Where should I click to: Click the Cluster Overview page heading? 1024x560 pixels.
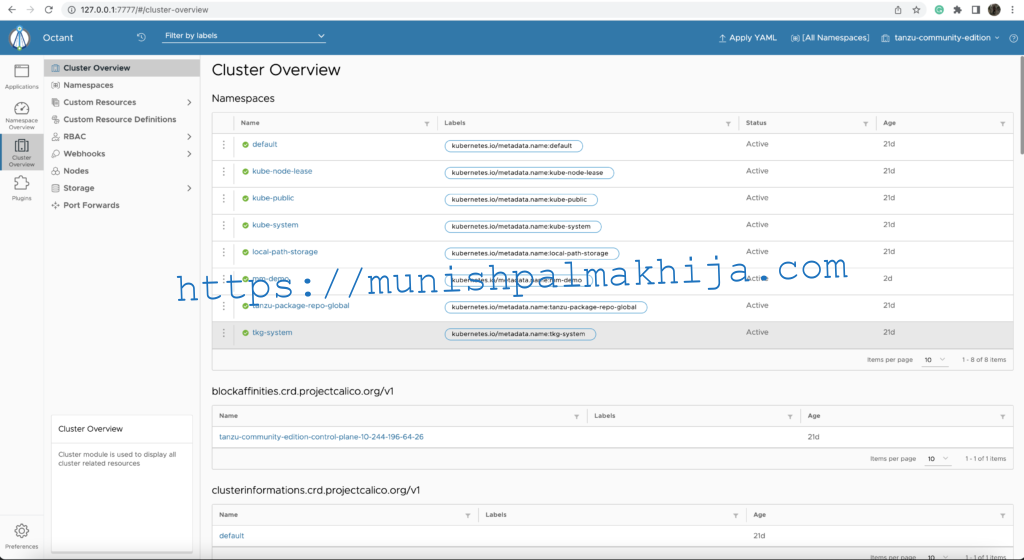pos(276,70)
